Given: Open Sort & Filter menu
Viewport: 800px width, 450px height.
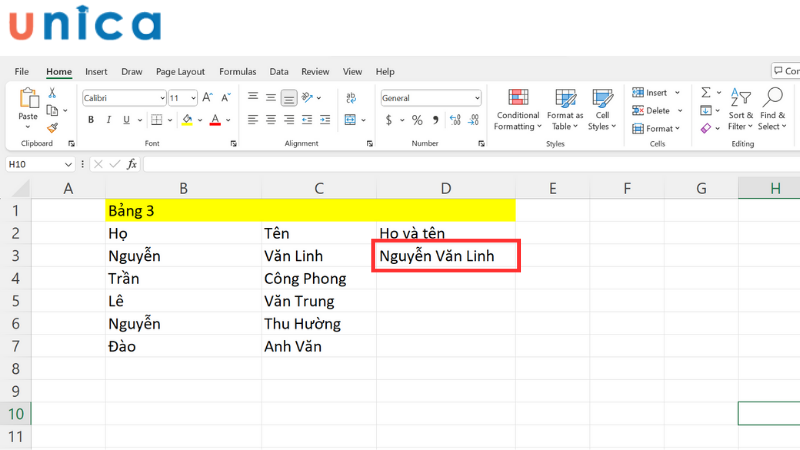Looking at the screenshot, I should click(740, 109).
